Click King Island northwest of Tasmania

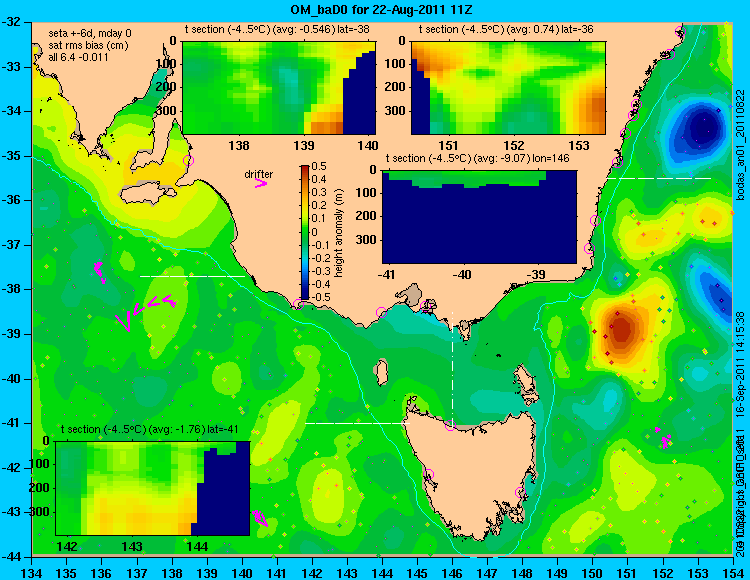pos(381,373)
